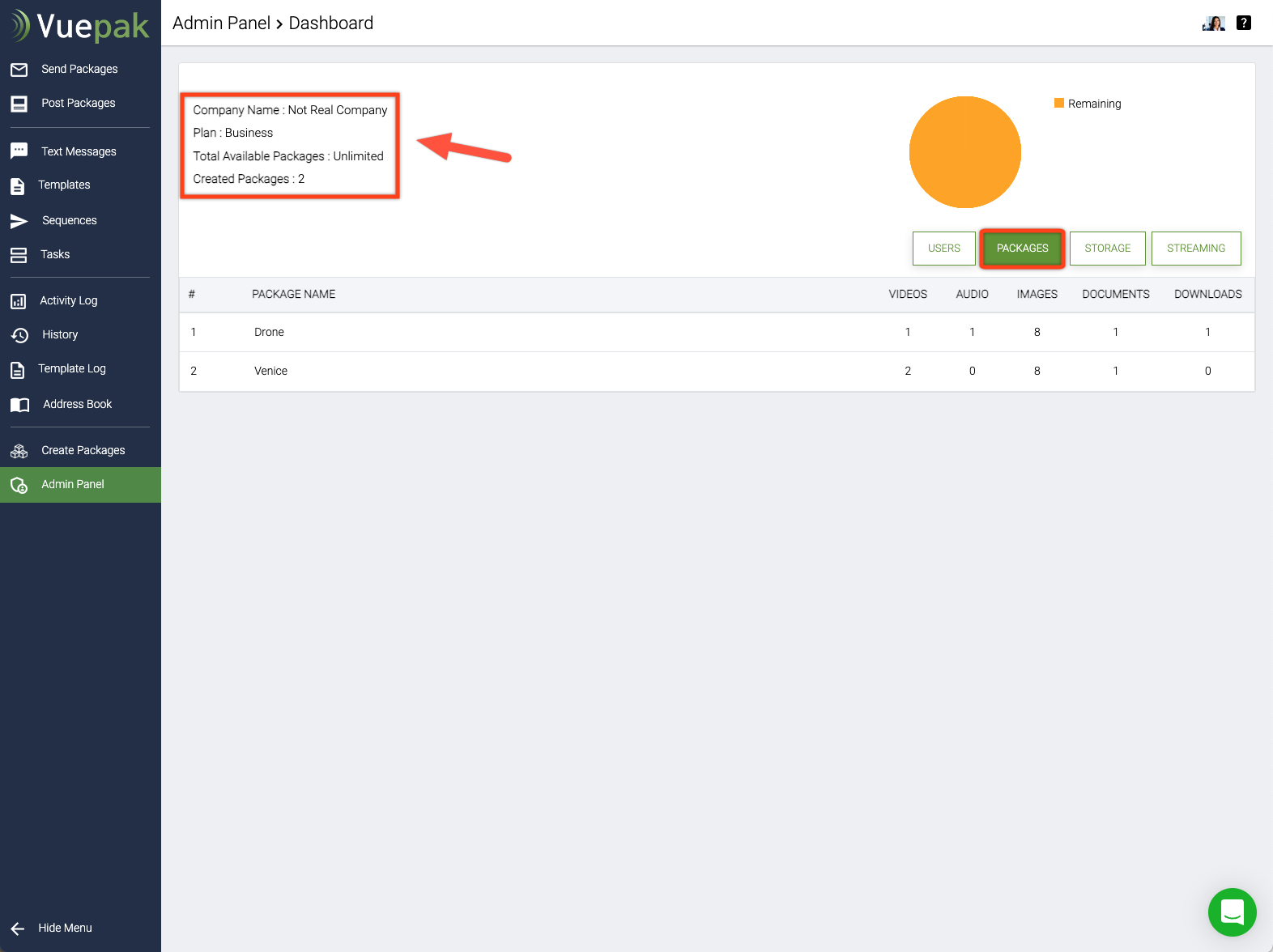Click the Hide Menu left arrow icon
1273x952 pixels.
[x=18, y=929]
